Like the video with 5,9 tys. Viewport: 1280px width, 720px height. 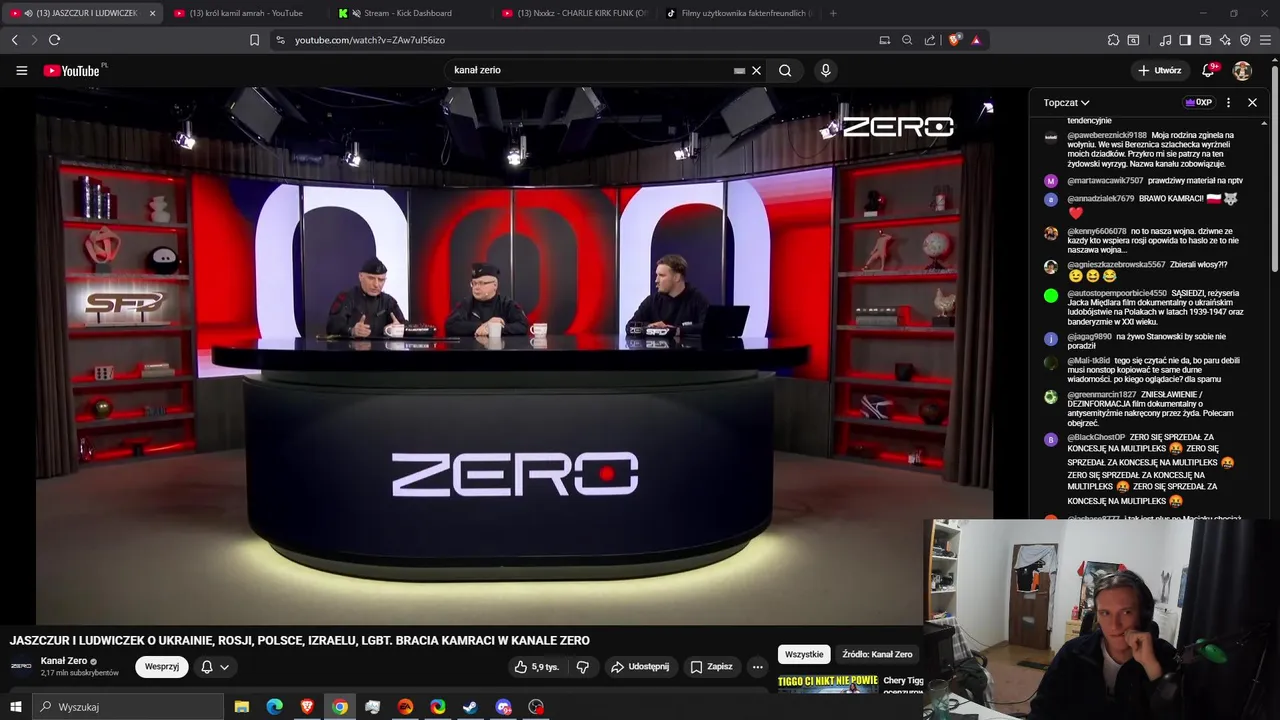pyautogui.click(x=536, y=667)
